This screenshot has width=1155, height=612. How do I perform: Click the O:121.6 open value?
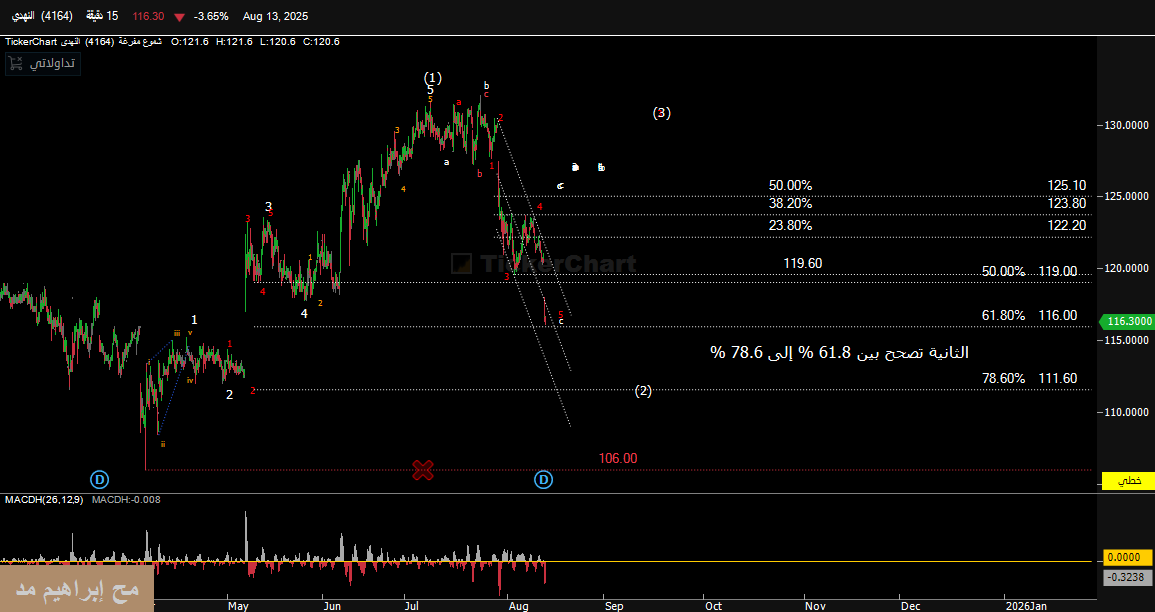(188, 42)
